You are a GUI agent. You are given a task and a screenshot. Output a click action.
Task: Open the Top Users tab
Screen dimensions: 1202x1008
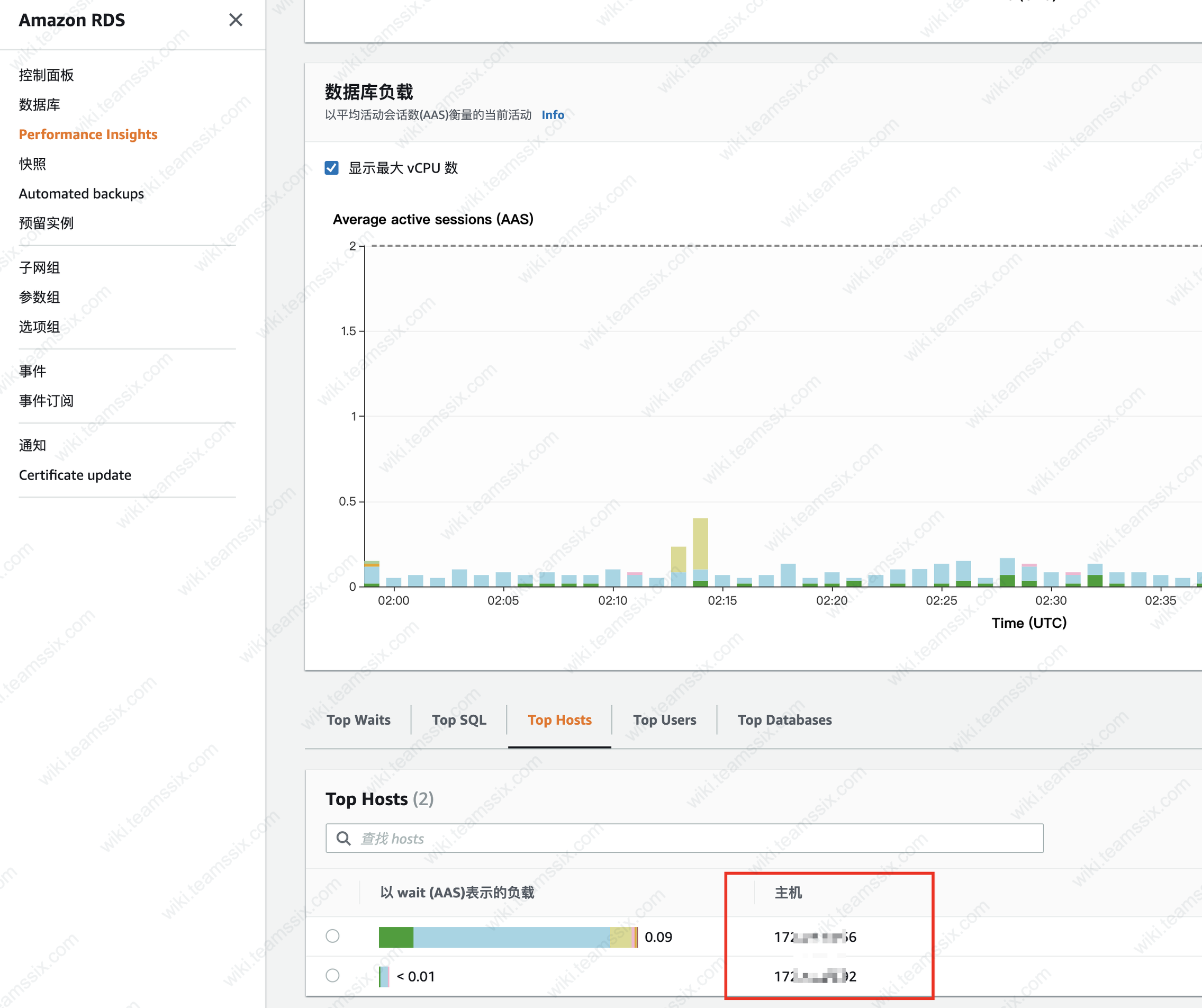[665, 719]
